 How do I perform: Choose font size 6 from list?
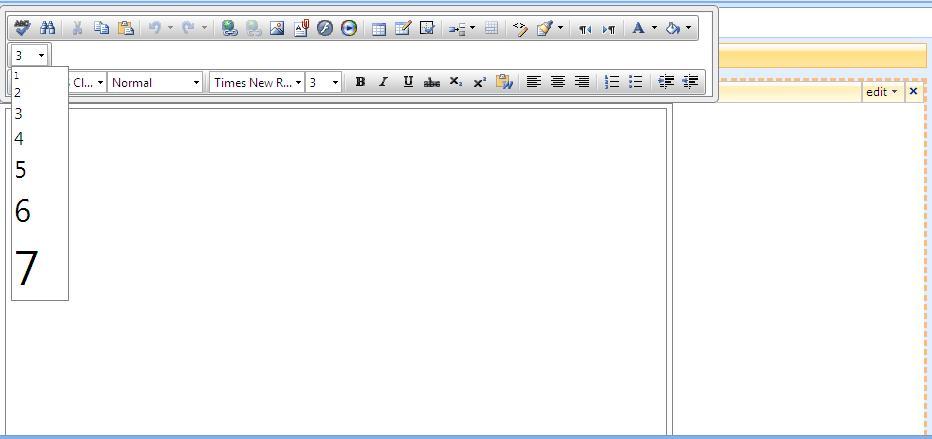tap(40, 211)
